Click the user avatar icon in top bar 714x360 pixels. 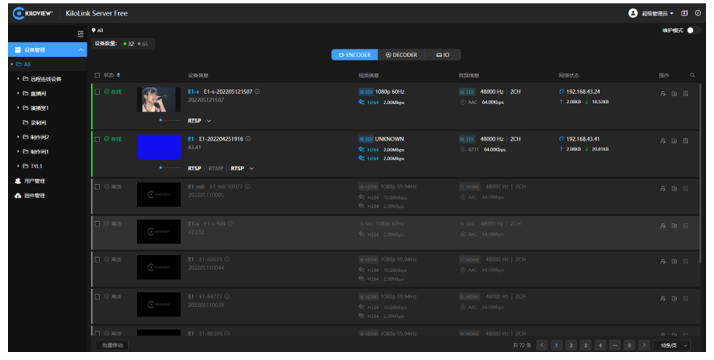(632, 13)
